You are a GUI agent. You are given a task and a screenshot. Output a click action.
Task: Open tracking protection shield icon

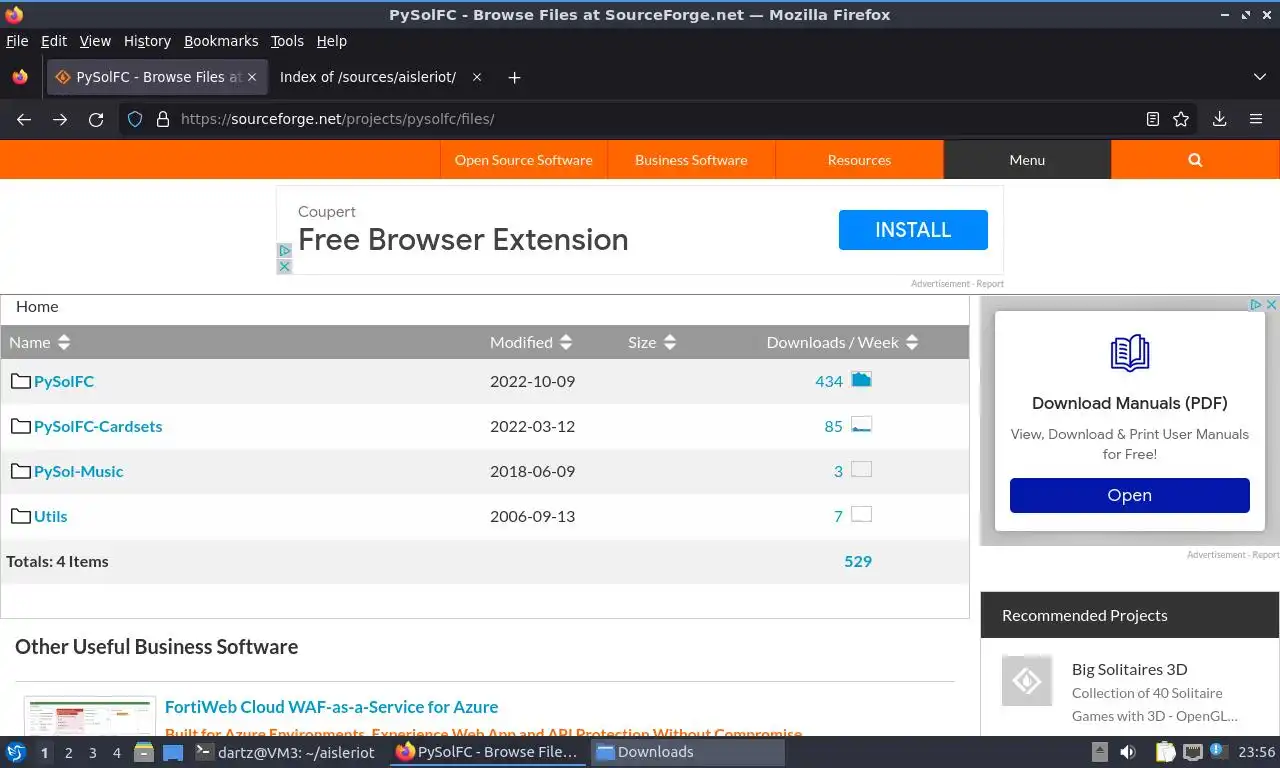click(135, 119)
